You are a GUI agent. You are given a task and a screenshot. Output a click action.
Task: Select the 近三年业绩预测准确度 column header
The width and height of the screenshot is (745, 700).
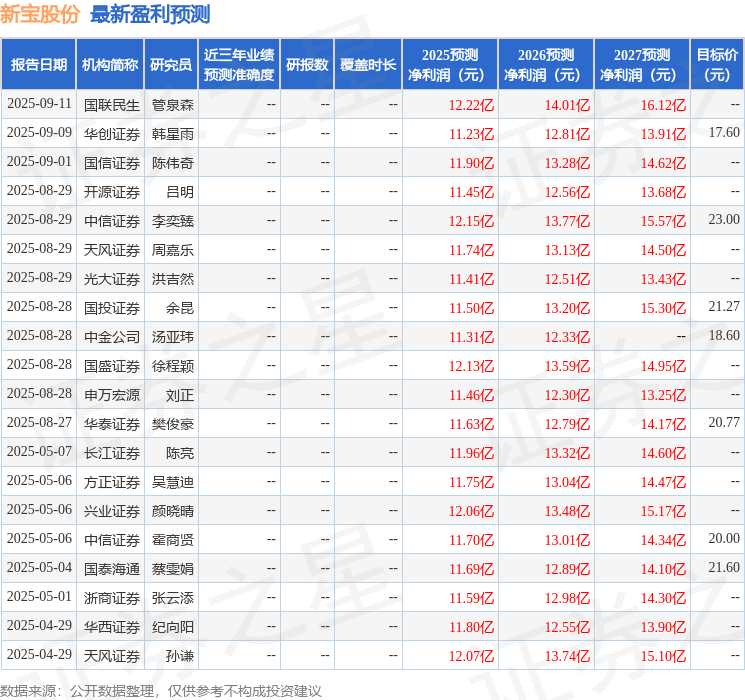[x=239, y=65]
